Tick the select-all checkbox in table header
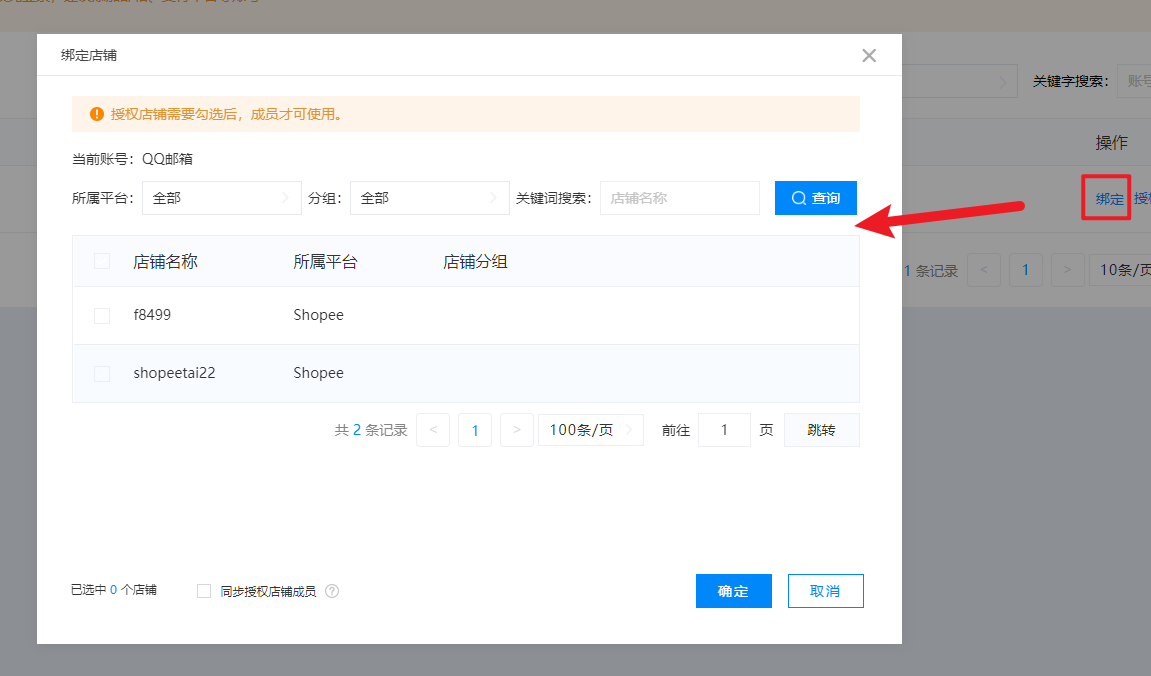 click(x=102, y=262)
